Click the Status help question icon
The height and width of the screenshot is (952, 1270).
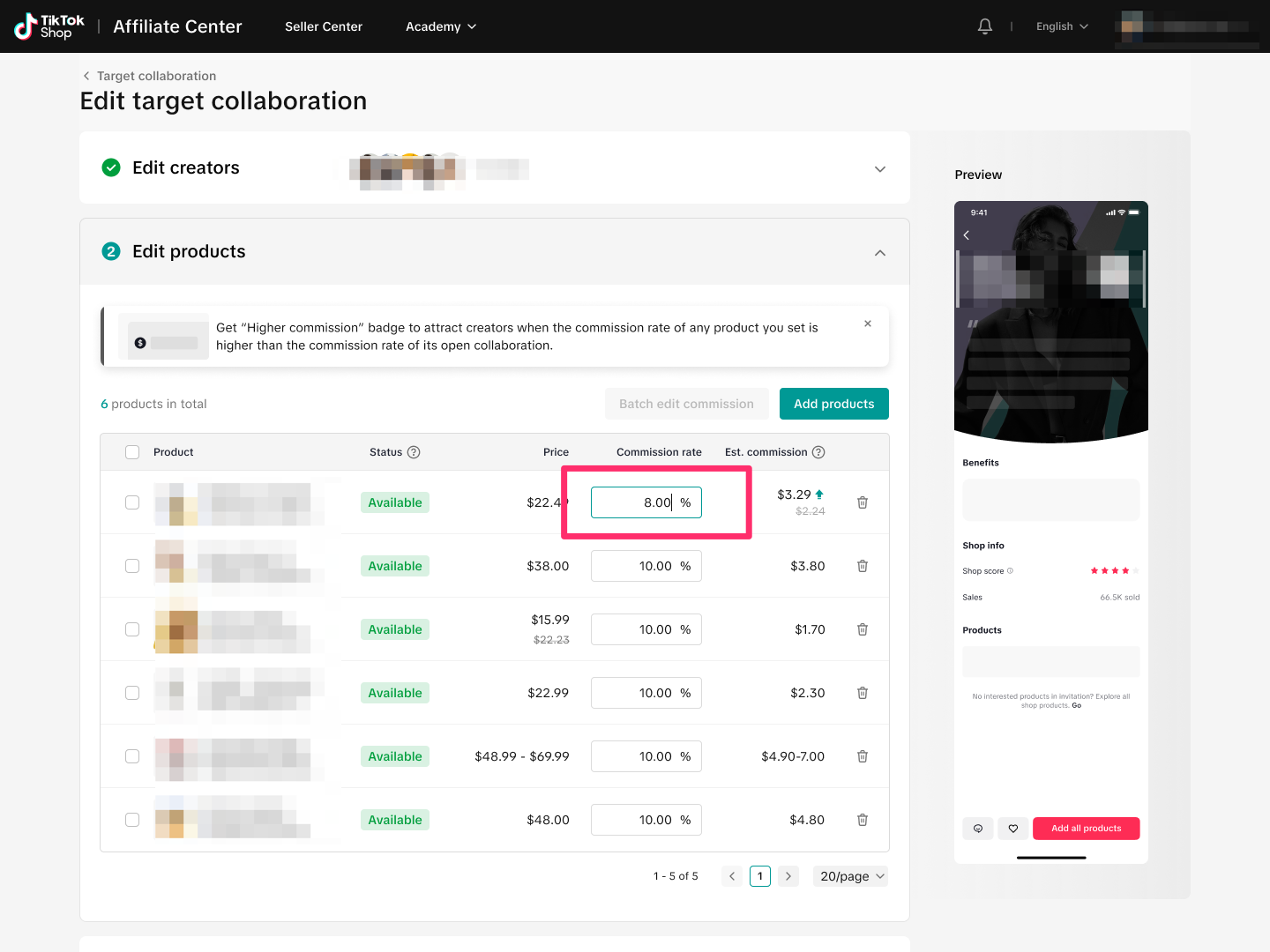(414, 452)
